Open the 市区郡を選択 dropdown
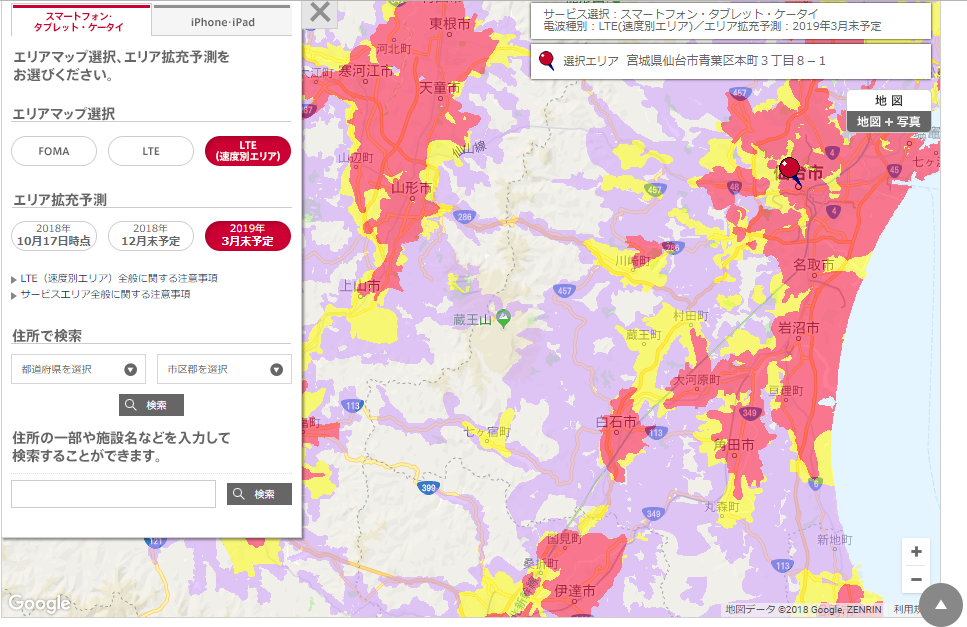Image resolution: width=967 pixels, height=627 pixels. pos(224,369)
